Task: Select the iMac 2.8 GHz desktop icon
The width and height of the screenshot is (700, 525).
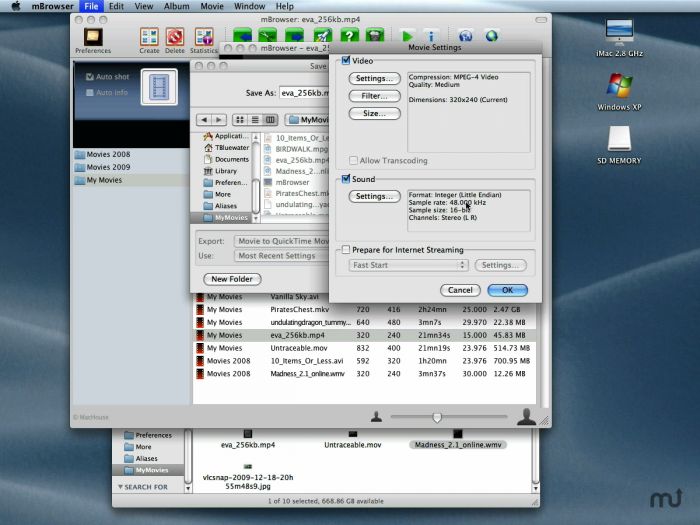Action: click(x=619, y=32)
